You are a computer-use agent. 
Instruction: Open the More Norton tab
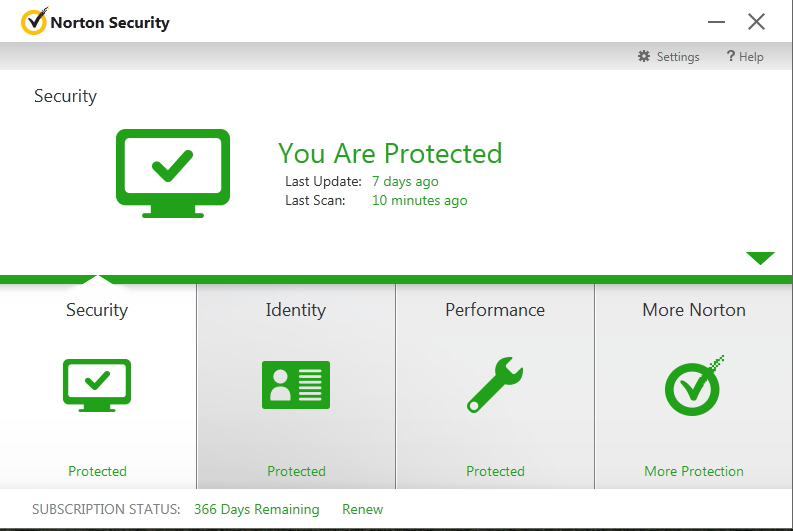click(694, 310)
